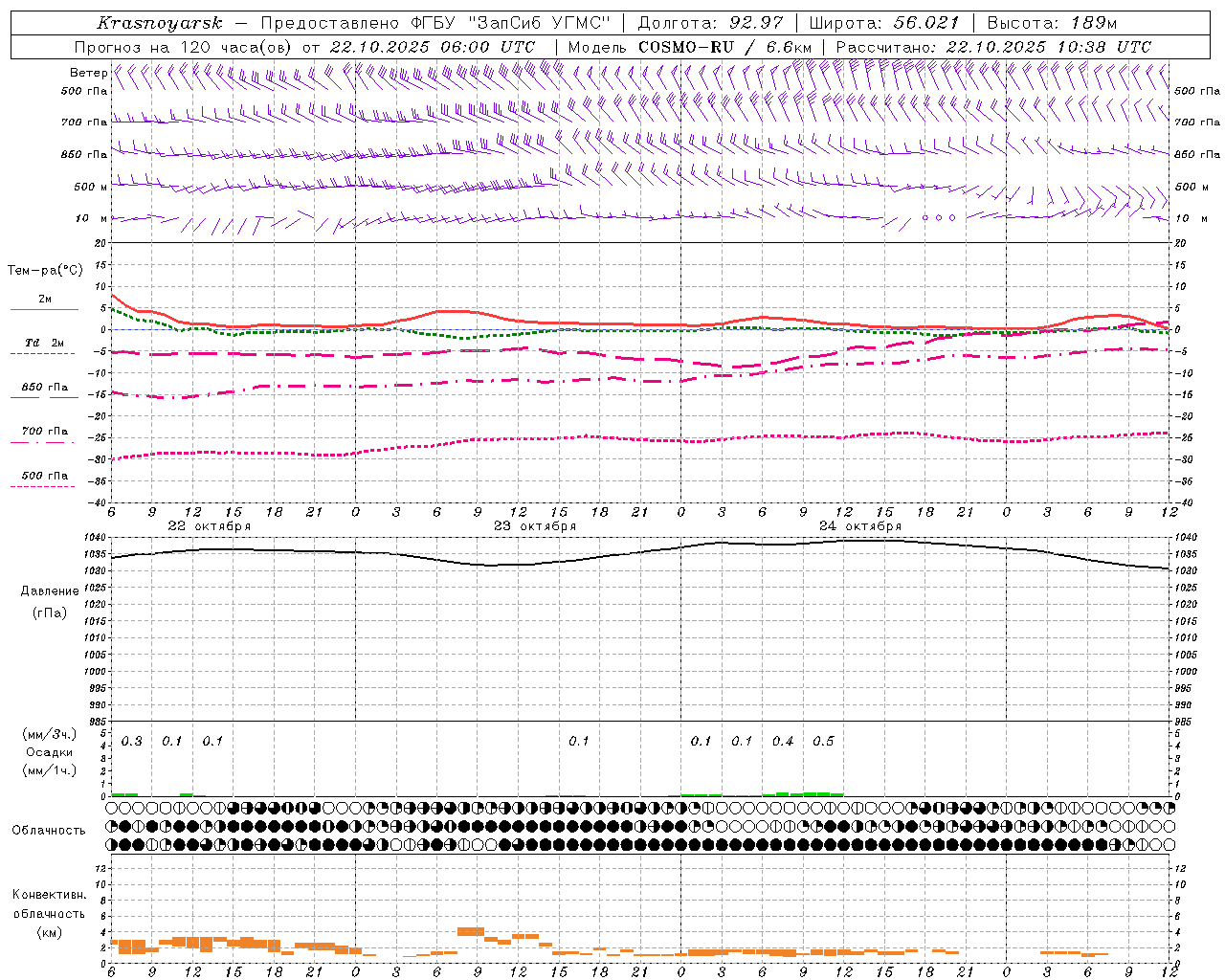Click the "22 октября" date label
The height and width of the screenshot is (980, 1225).
[x=209, y=526]
